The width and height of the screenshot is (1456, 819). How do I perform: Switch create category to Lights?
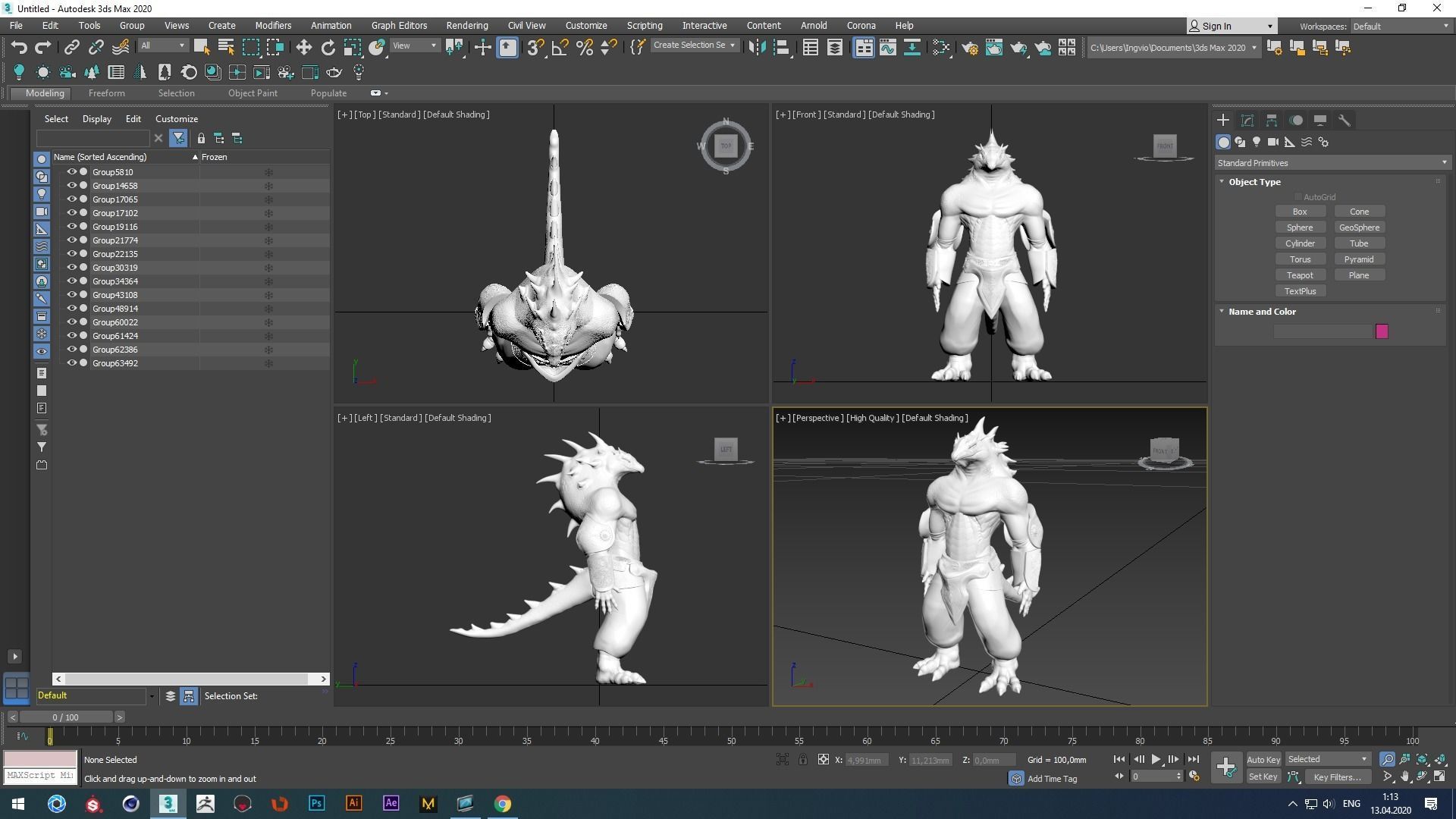[1257, 142]
